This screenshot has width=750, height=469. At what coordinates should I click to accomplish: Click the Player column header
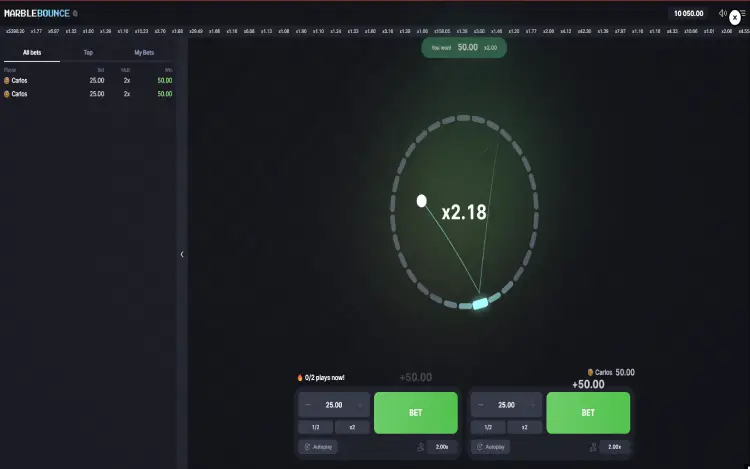10,70
